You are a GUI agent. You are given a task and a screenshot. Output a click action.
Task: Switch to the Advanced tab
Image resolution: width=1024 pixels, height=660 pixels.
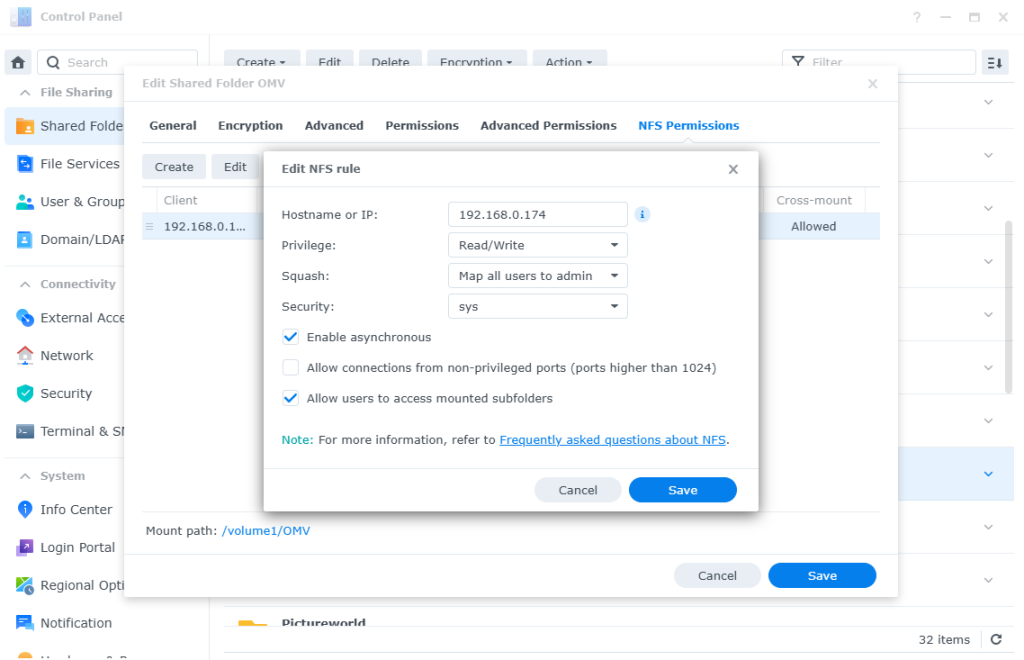[334, 125]
